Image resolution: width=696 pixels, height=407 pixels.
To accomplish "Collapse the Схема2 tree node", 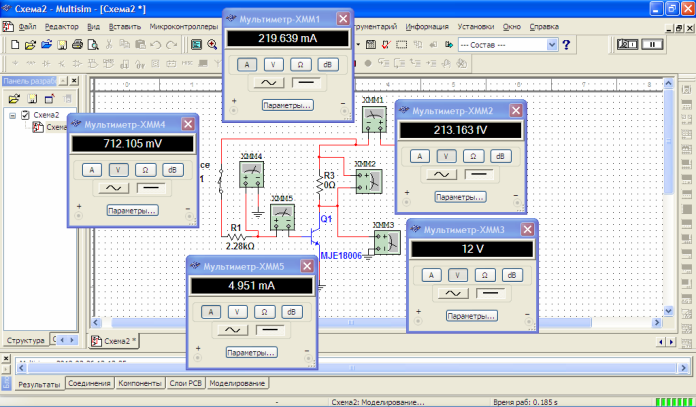I will 12,115.
